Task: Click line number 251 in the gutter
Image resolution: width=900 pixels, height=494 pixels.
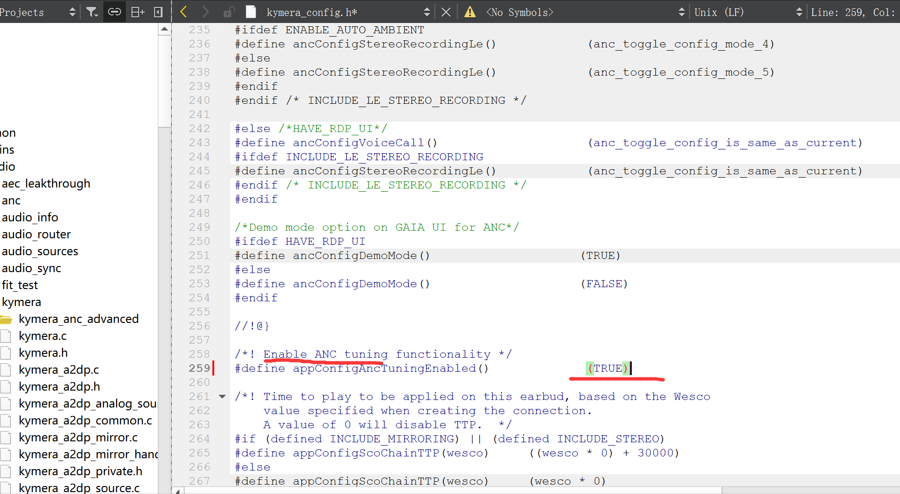Action: coord(199,255)
